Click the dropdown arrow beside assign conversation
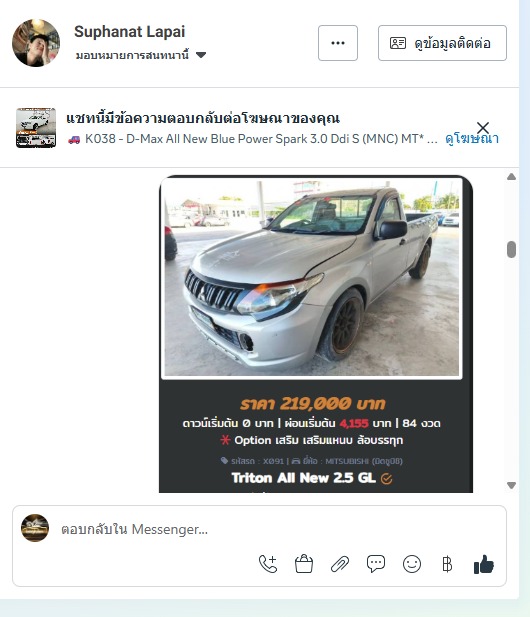This screenshot has width=530, height=617. [x=201, y=55]
